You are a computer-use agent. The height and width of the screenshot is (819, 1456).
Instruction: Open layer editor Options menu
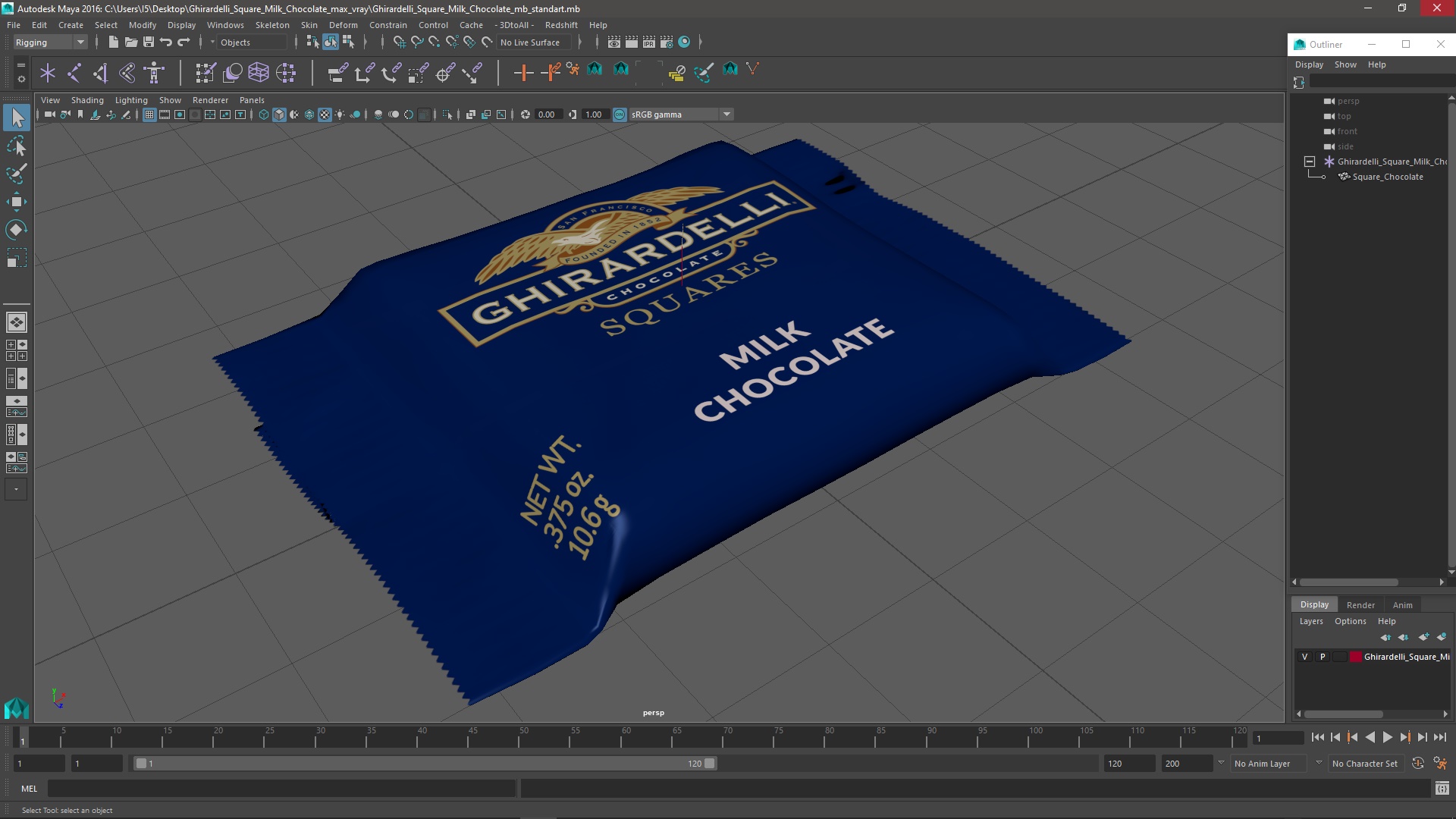1350,621
